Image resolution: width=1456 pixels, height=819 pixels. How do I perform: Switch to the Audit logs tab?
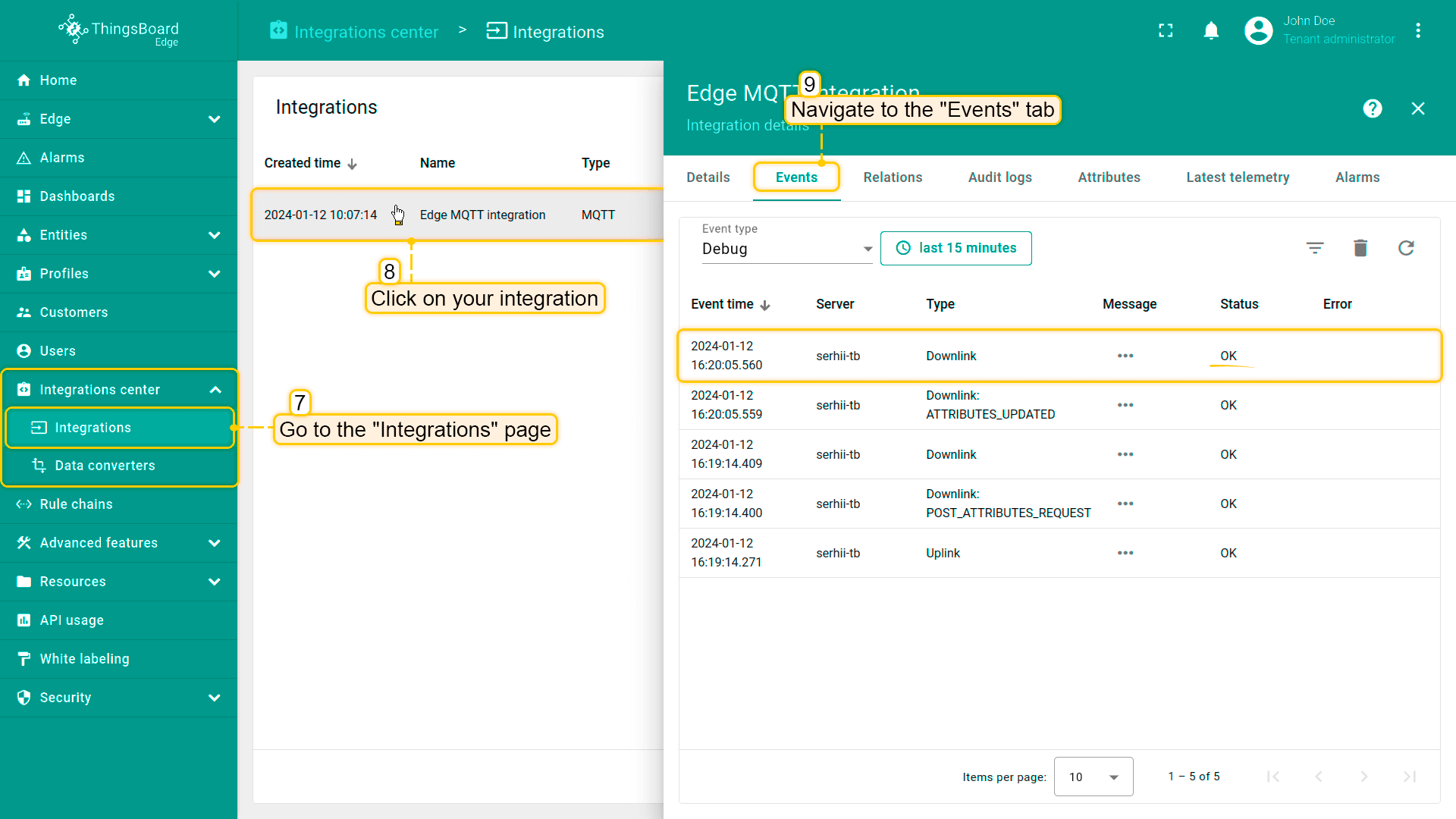click(999, 177)
